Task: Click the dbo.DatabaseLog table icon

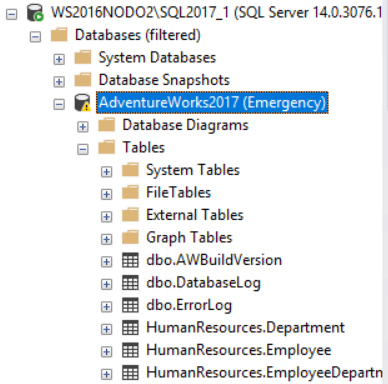Action: click(130, 283)
